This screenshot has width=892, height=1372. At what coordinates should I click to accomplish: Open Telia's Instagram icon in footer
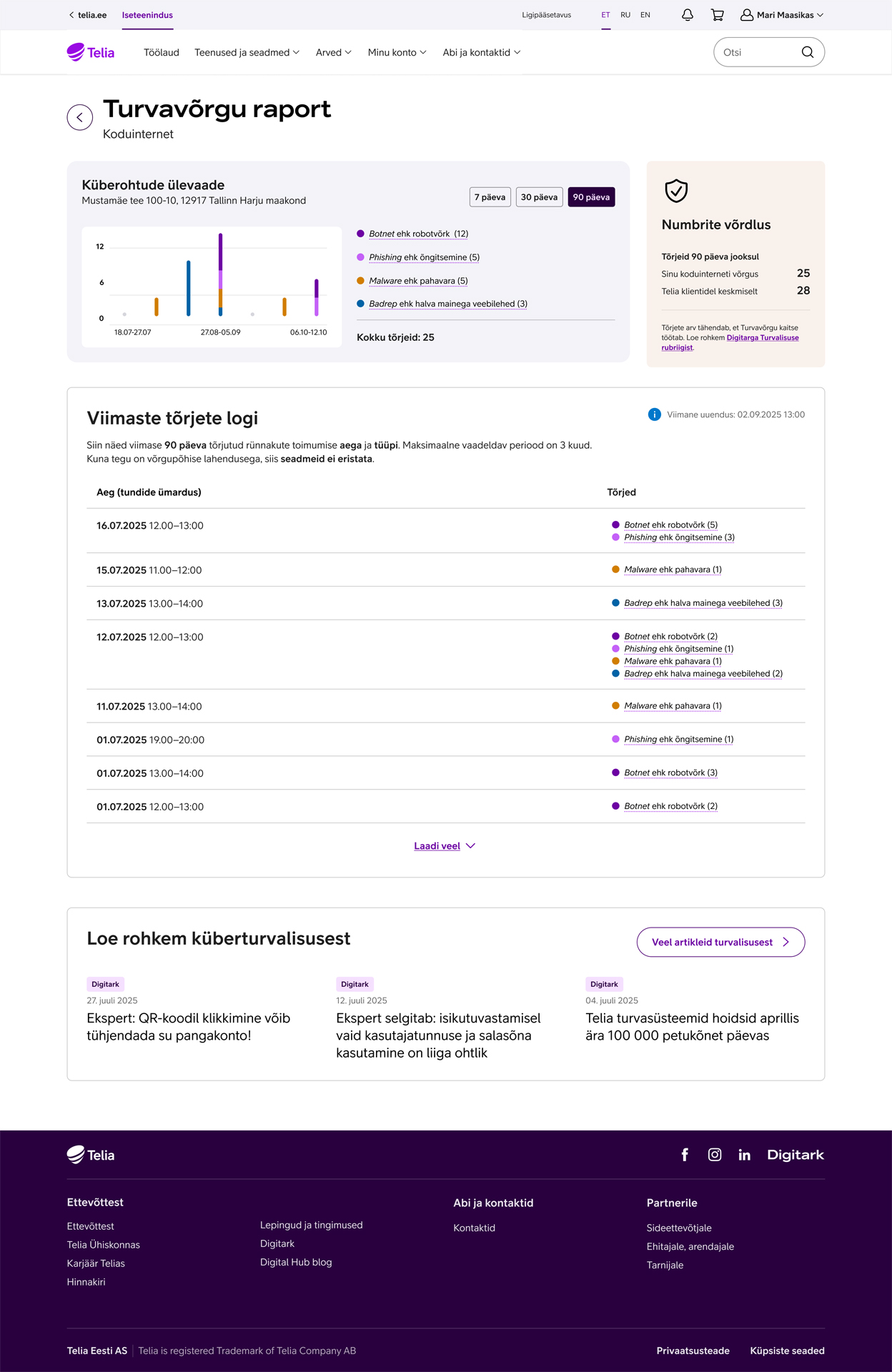point(714,1155)
